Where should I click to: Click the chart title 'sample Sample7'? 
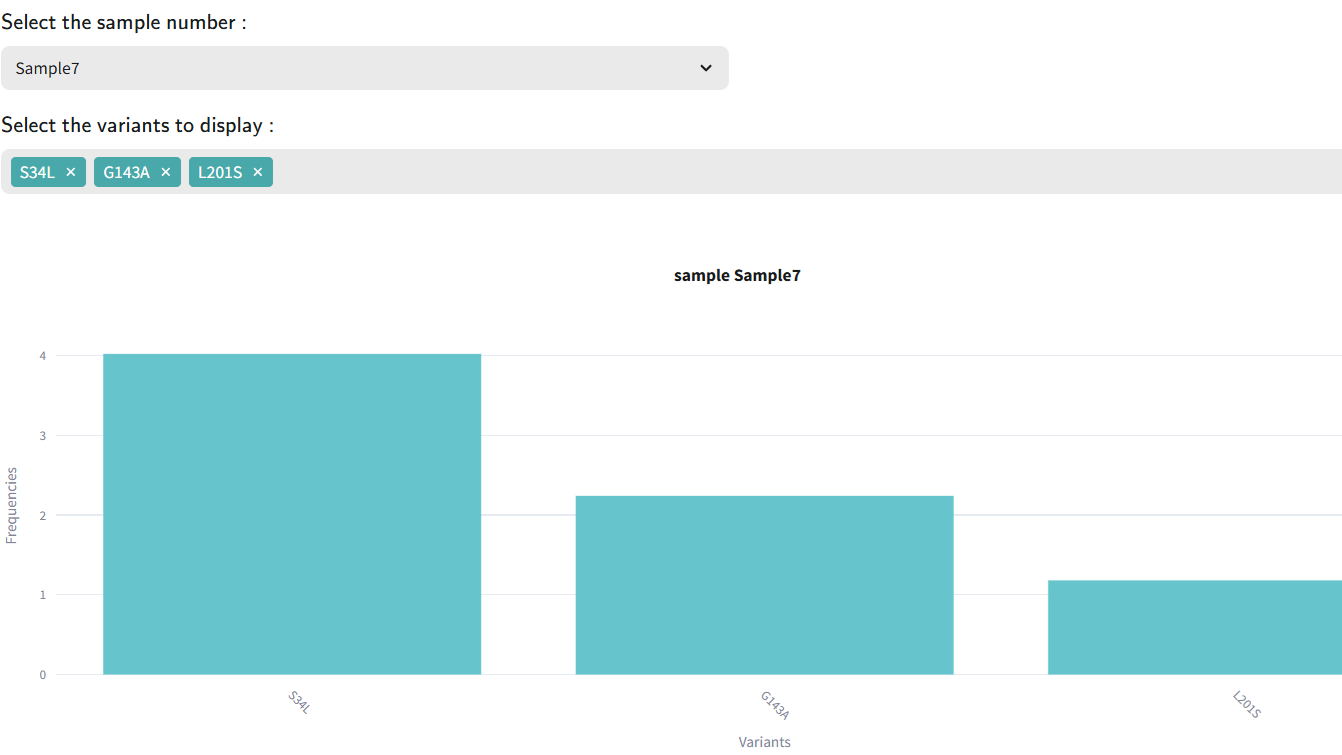click(x=737, y=276)
